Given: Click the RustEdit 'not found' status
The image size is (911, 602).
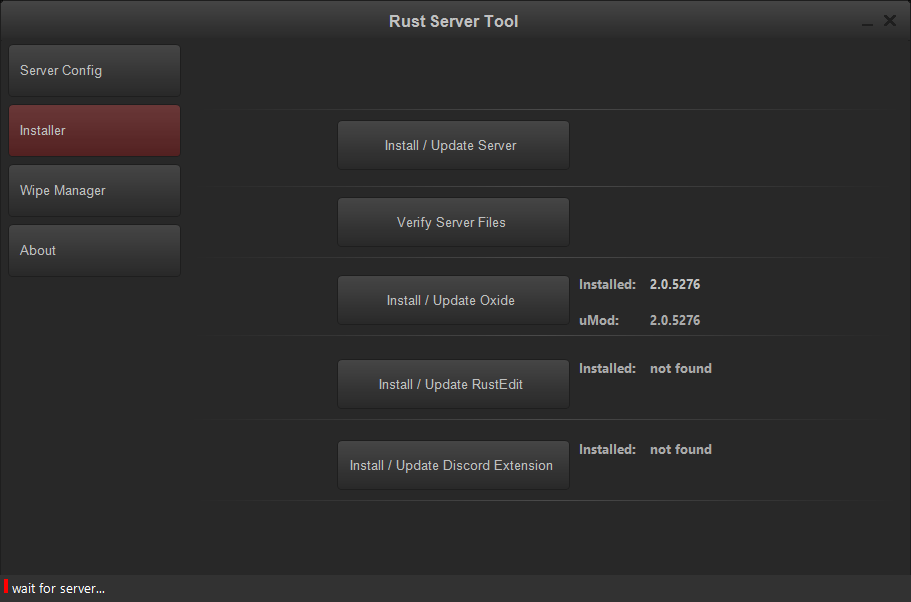Looking at the screenshot, I should point(681,369).
